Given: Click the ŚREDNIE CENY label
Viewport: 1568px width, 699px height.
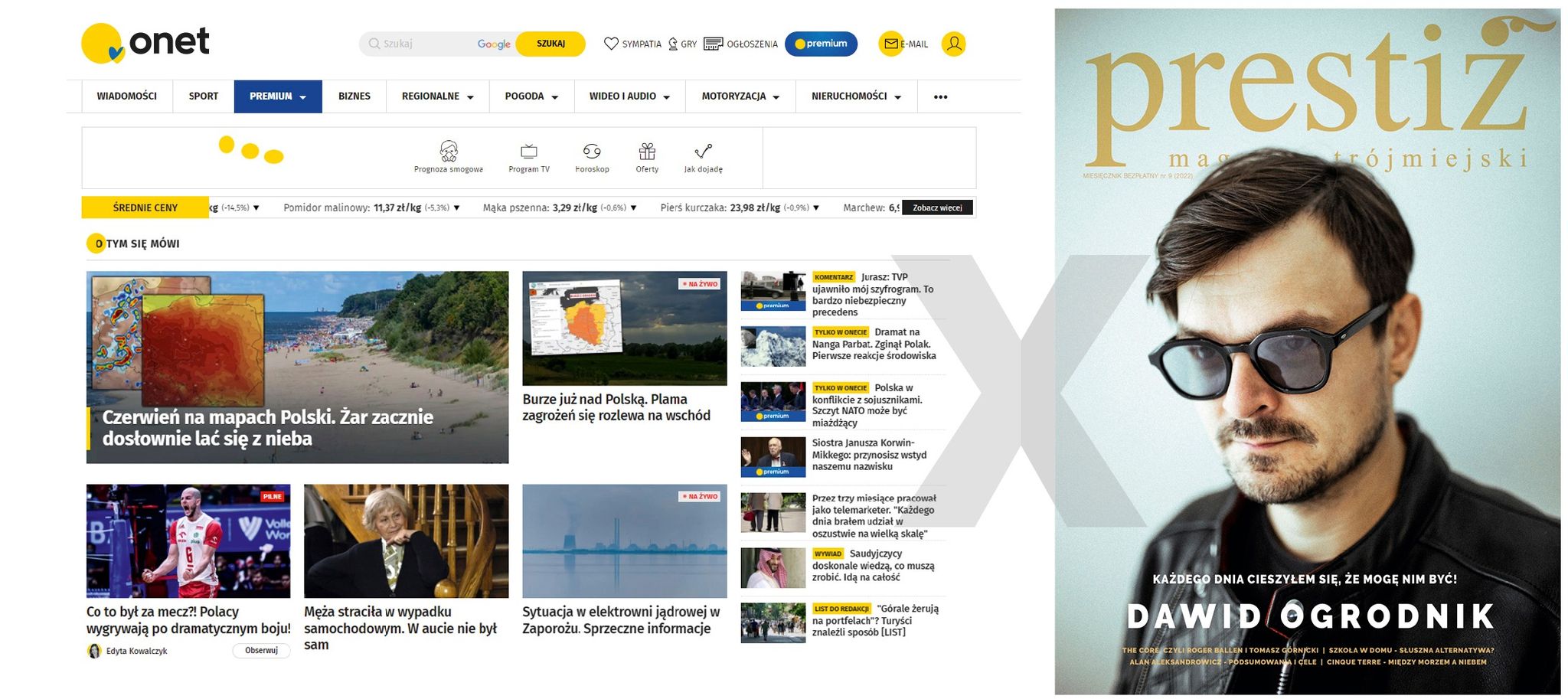Looking at the screenshot, I should pyautogui.click(x=145, y=207).
